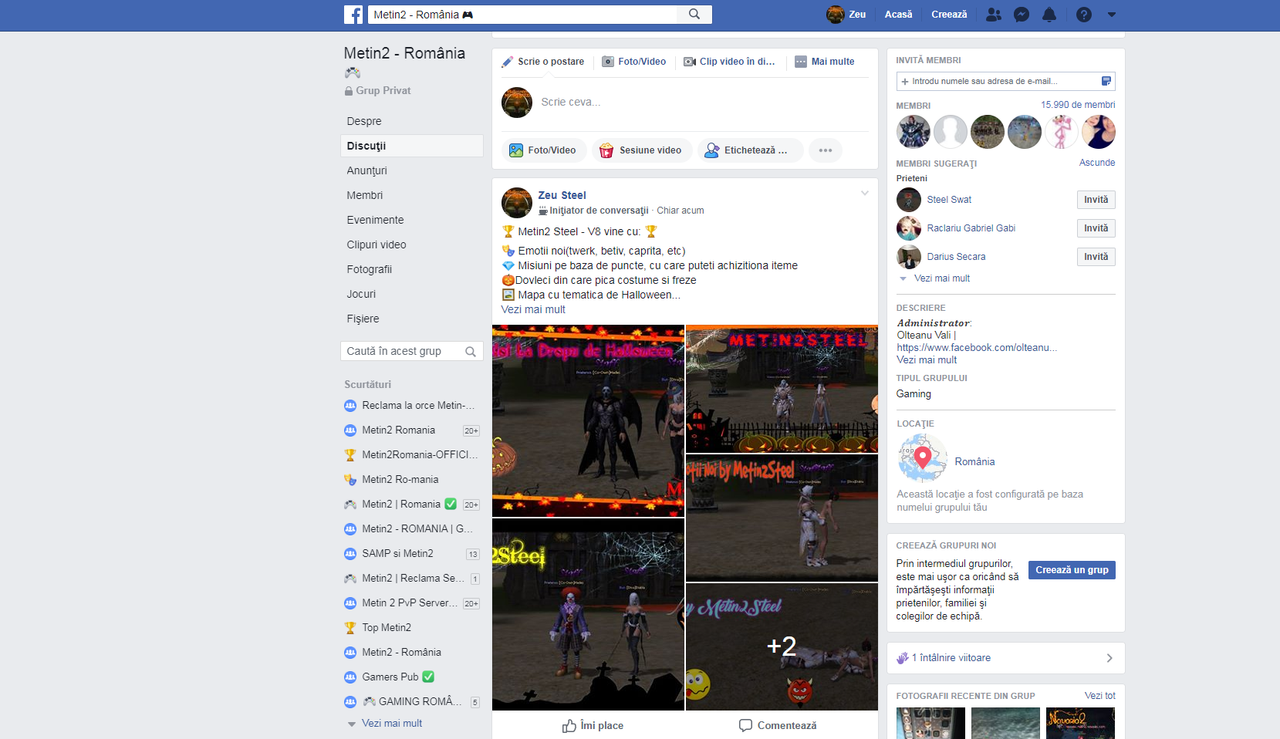
Task: Open Messenger from the top bar
Action: point(1020,14)
